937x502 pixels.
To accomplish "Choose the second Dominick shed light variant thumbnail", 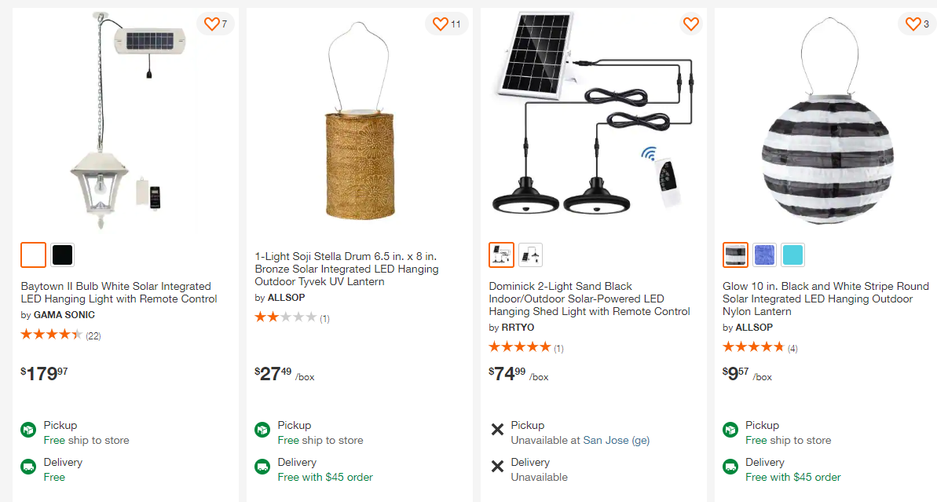I will coord(530,255).
